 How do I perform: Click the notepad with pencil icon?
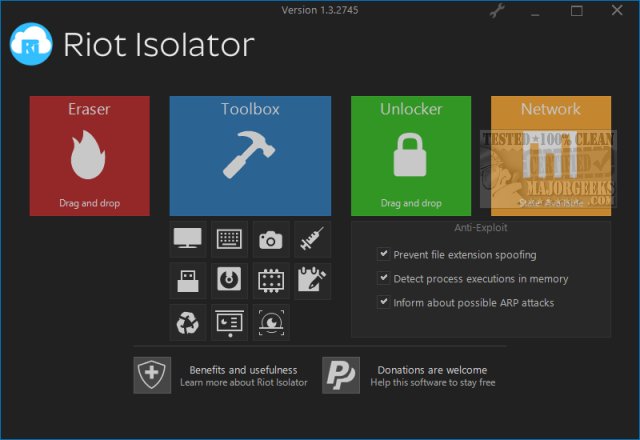point(313,281)
